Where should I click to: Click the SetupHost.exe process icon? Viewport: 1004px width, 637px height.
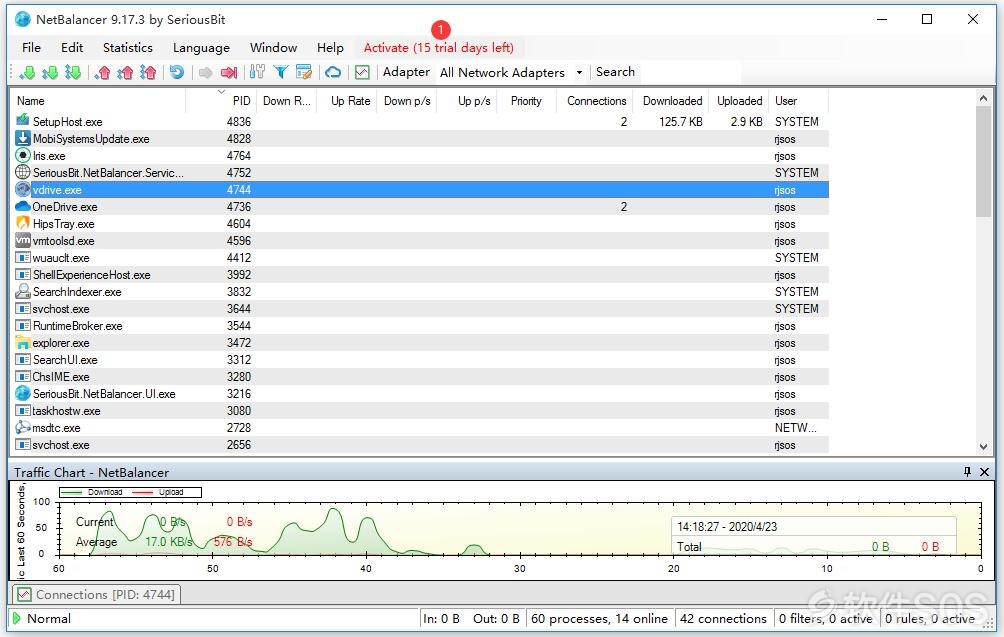23,121
